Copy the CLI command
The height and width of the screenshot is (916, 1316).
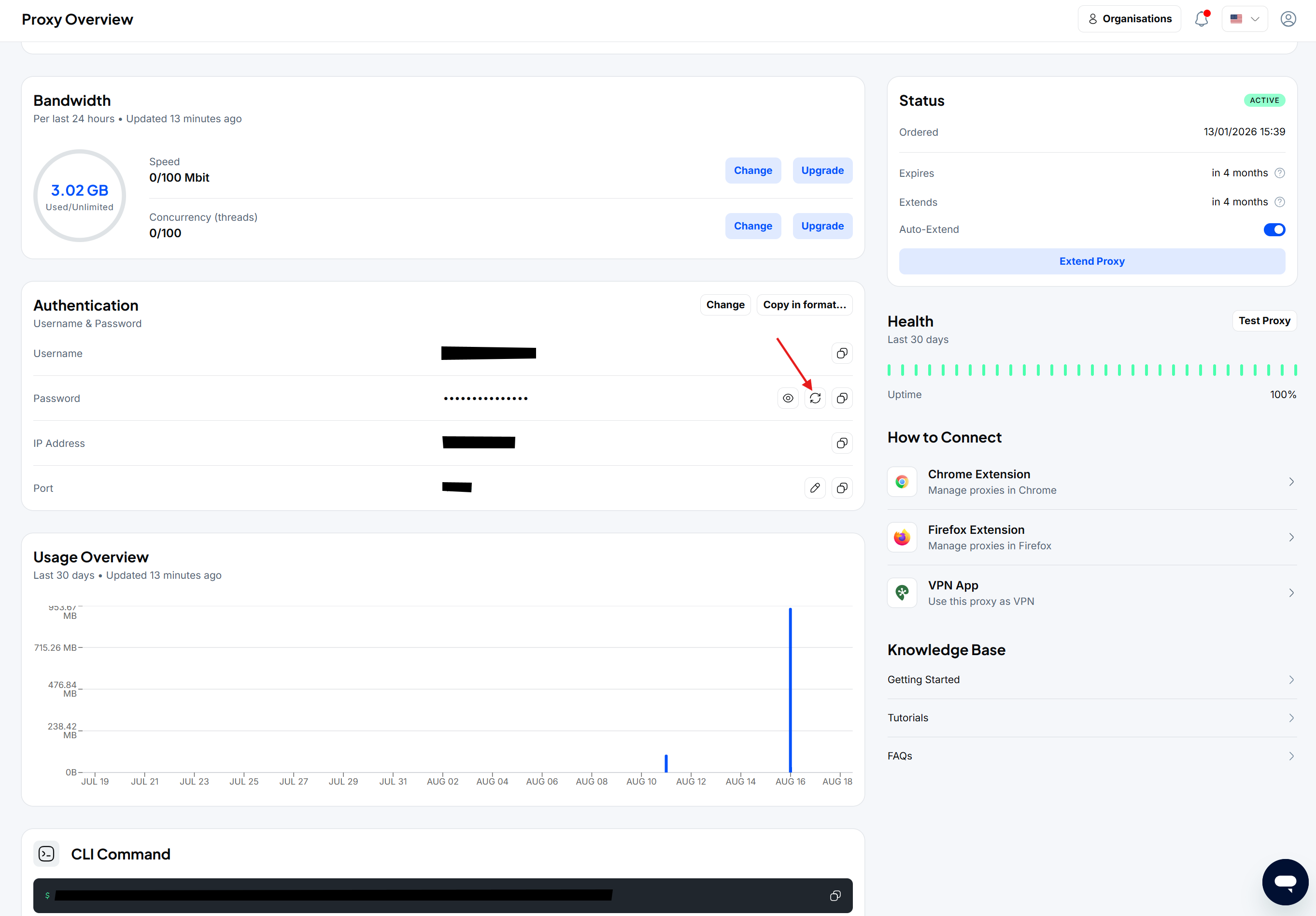point(835,895)
